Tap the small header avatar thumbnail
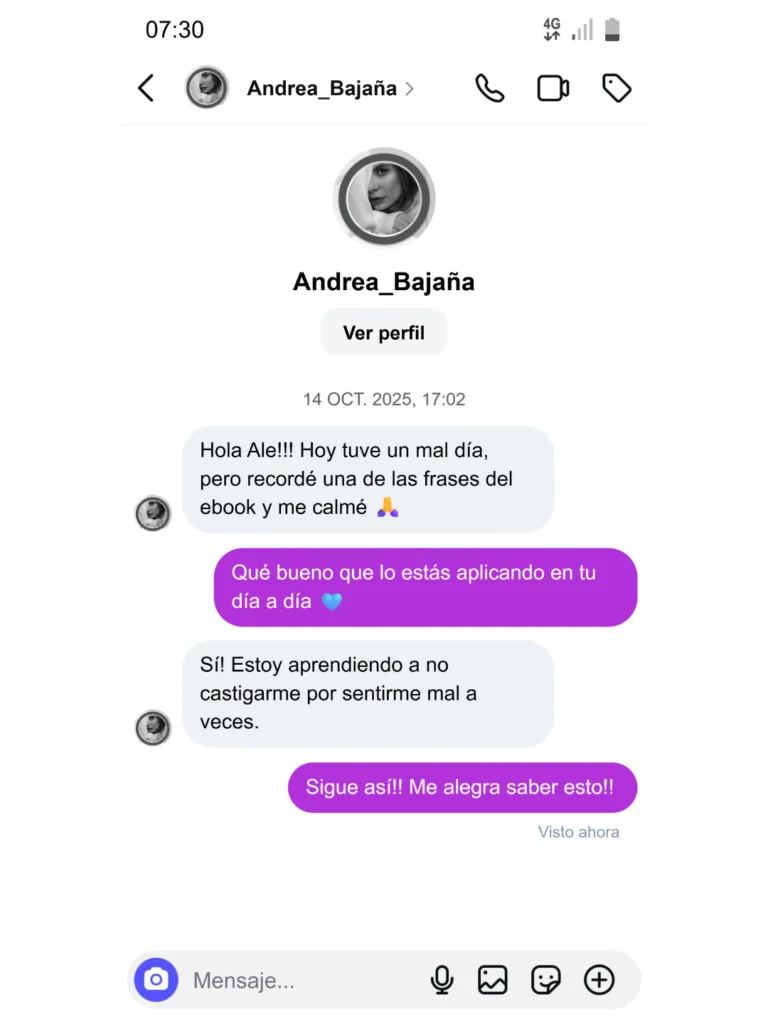The width and height of the screenshot is (768, 1024). [x=207, y=88]
